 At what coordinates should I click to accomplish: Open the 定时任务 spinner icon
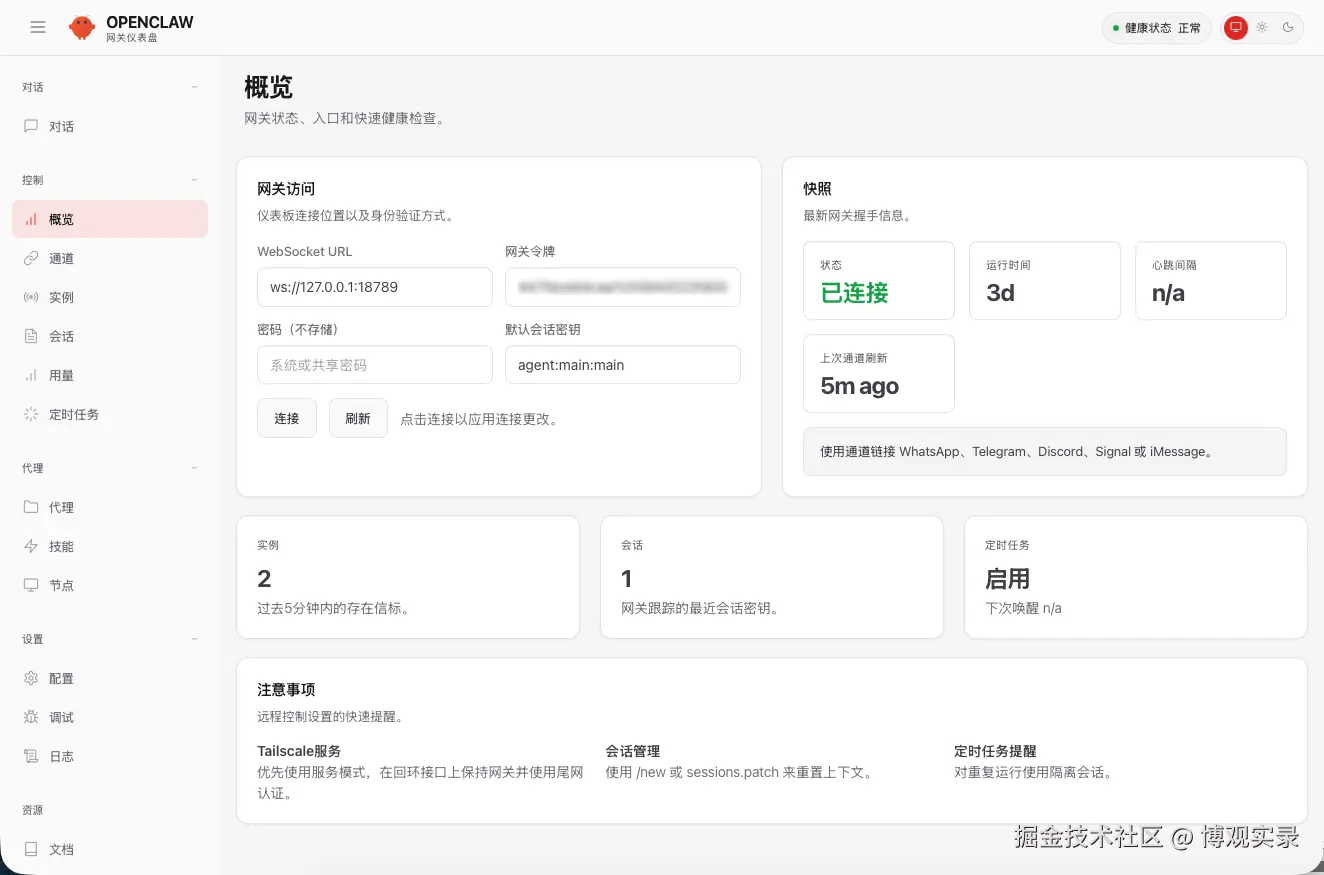31,414
